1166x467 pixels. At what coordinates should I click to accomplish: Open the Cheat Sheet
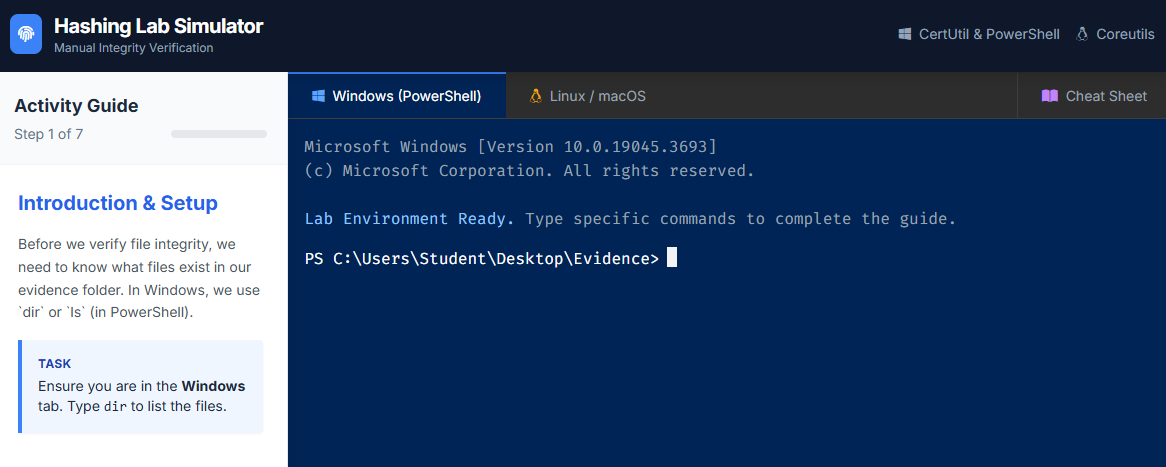pos(1092,96)
